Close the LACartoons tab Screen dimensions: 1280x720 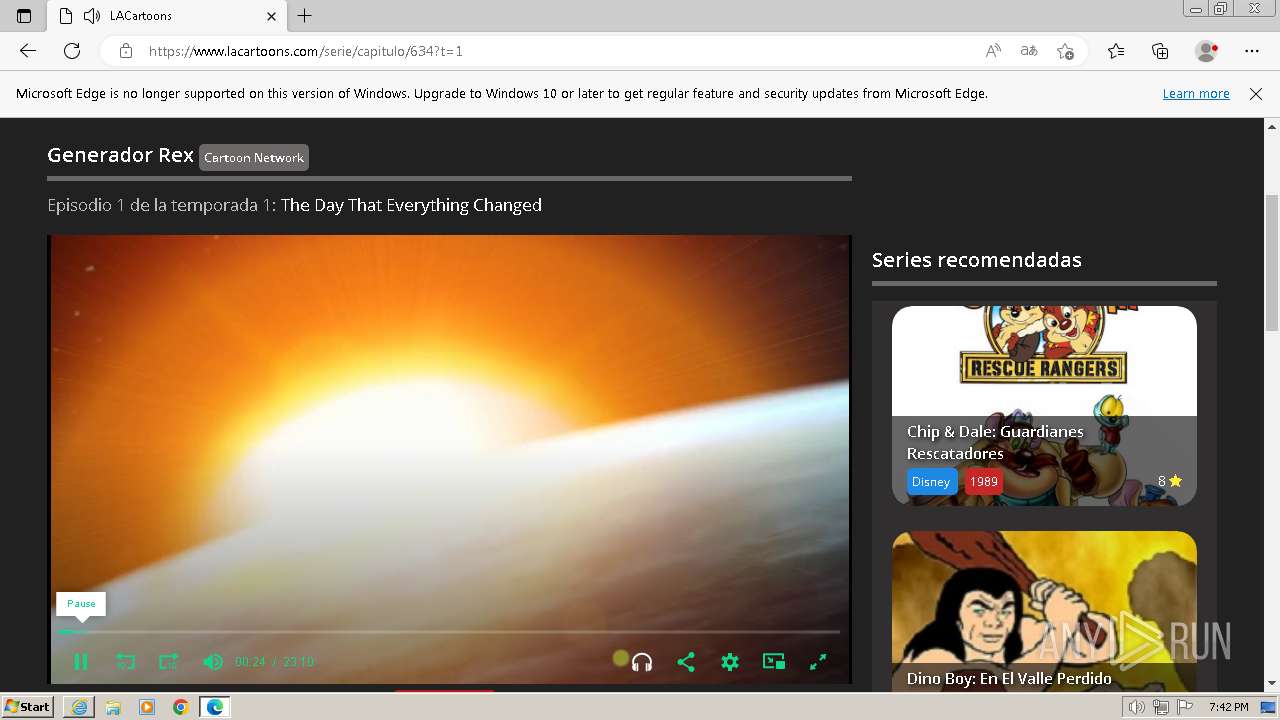click(272, 16)
